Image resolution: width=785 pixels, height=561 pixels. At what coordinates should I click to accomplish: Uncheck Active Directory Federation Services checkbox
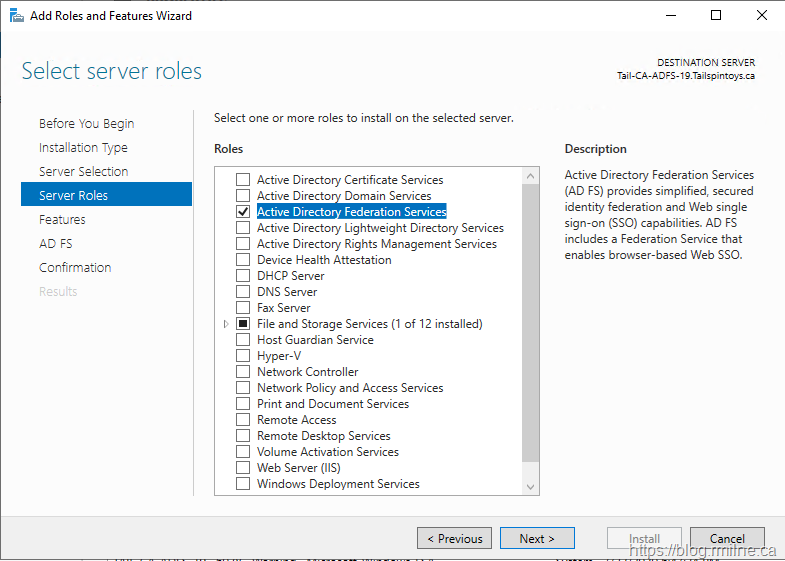[x=243, y=212]
